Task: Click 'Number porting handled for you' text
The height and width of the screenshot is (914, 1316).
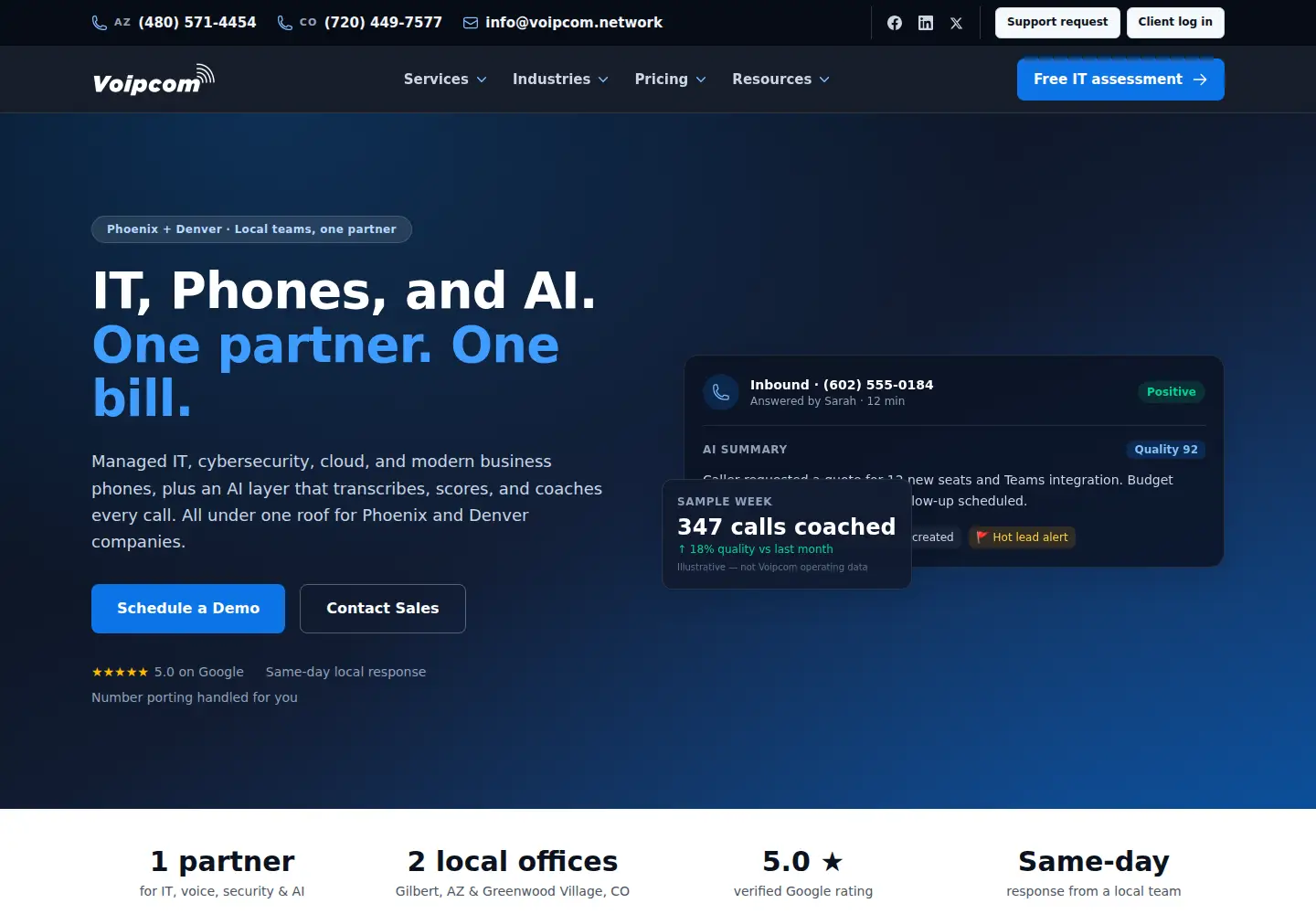Action: [195, 697]
